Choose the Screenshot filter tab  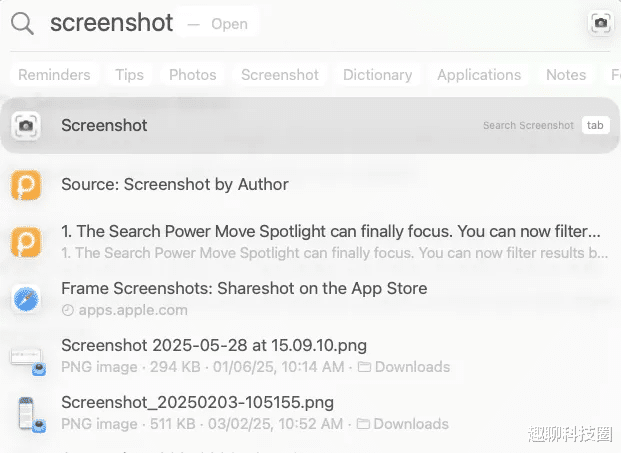[280, 75]
